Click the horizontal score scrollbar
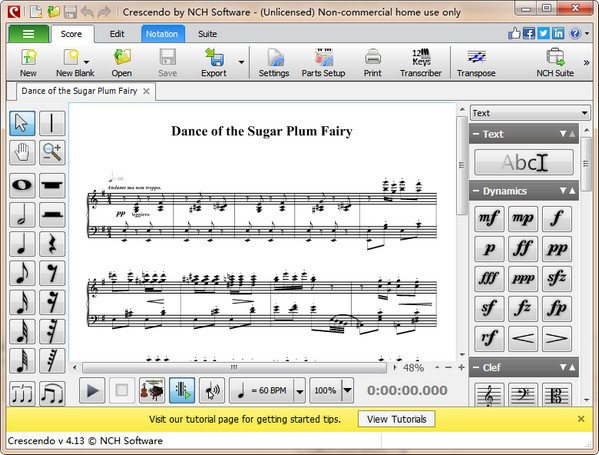Viewport: 599px width, 455px height. click(235, 368)
